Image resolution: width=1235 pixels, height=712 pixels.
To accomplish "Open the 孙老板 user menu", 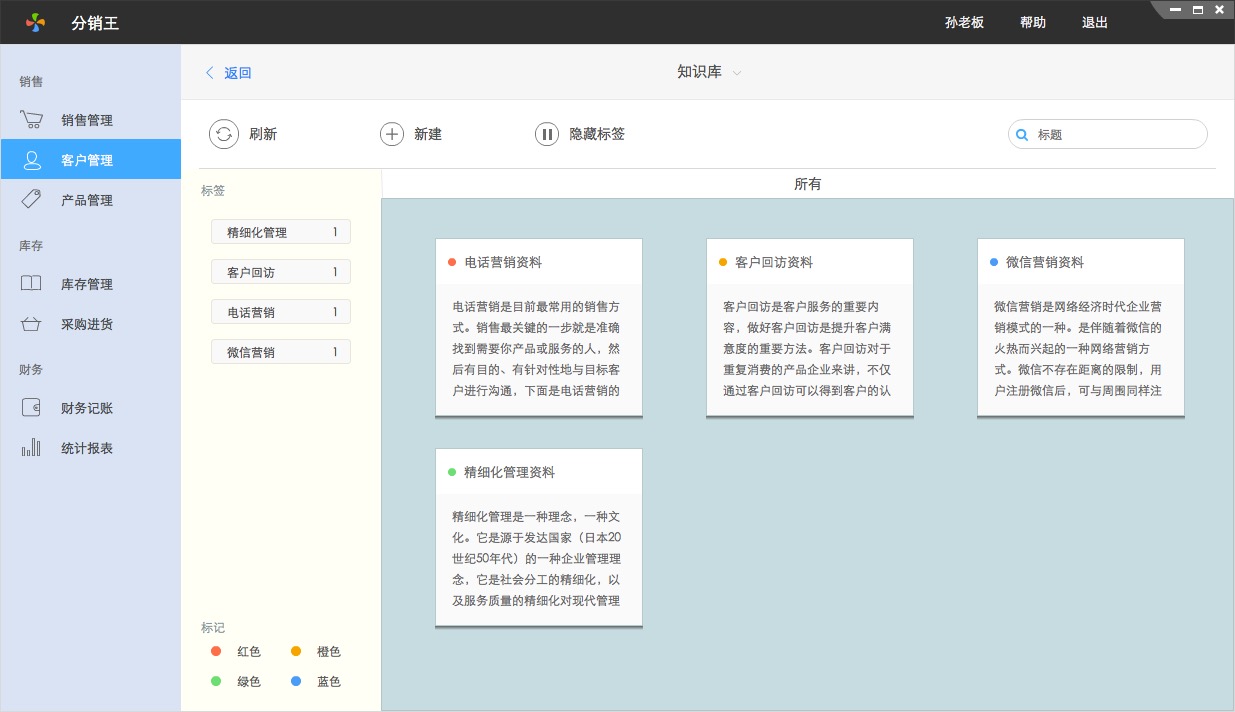I will [x=964, y=22].
